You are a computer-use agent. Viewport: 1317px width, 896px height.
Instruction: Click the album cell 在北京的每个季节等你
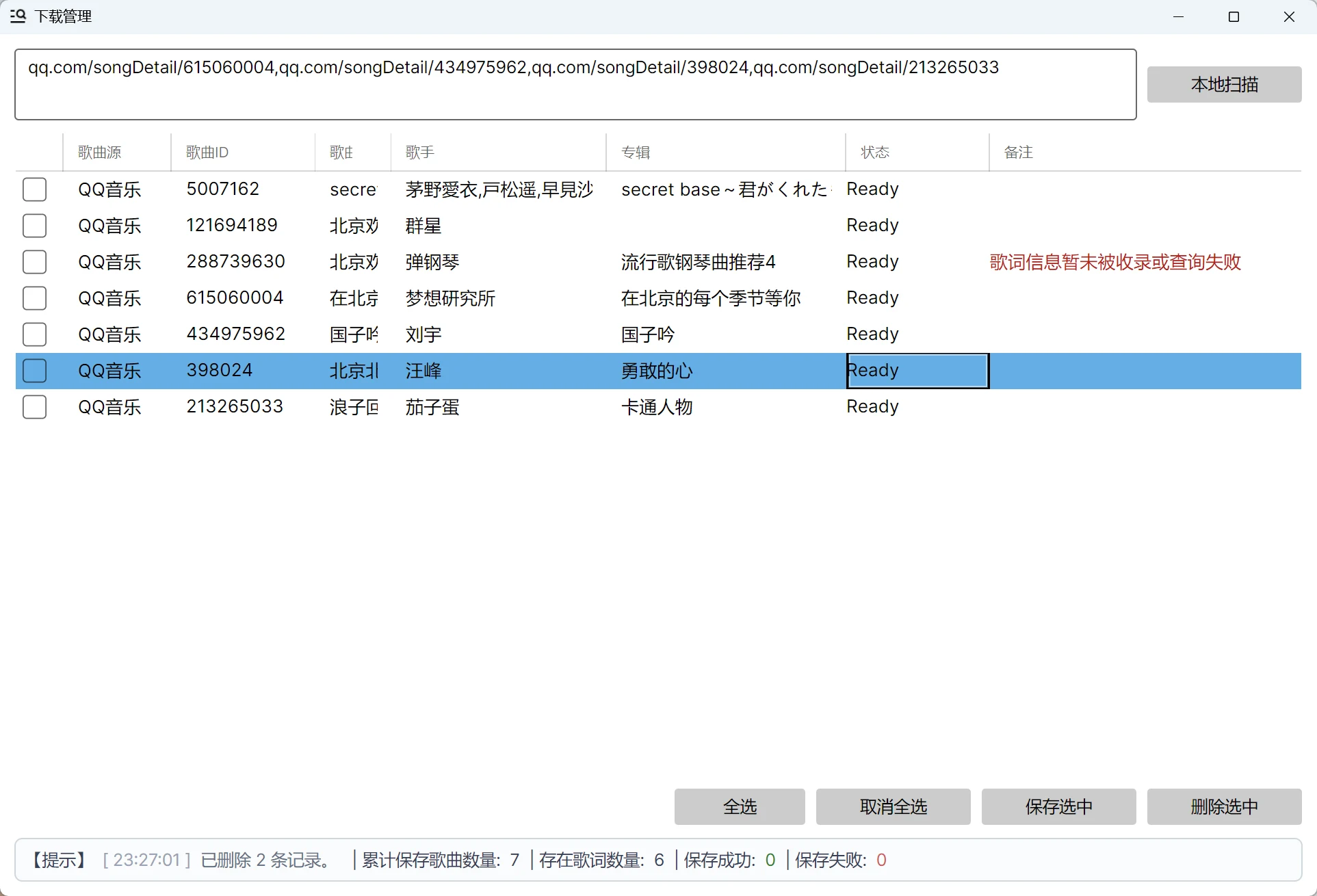click(x=711, y=298)
